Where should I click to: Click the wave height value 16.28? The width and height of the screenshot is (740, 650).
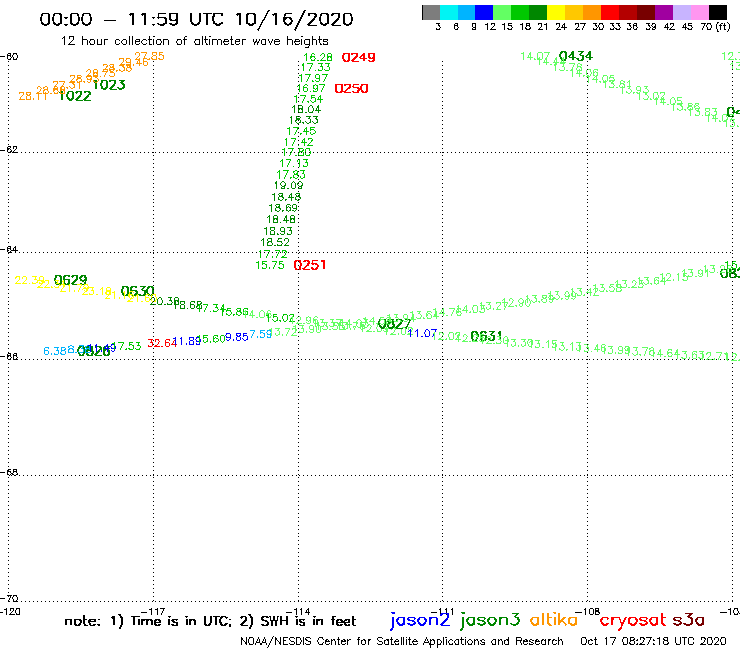[317, 57]
